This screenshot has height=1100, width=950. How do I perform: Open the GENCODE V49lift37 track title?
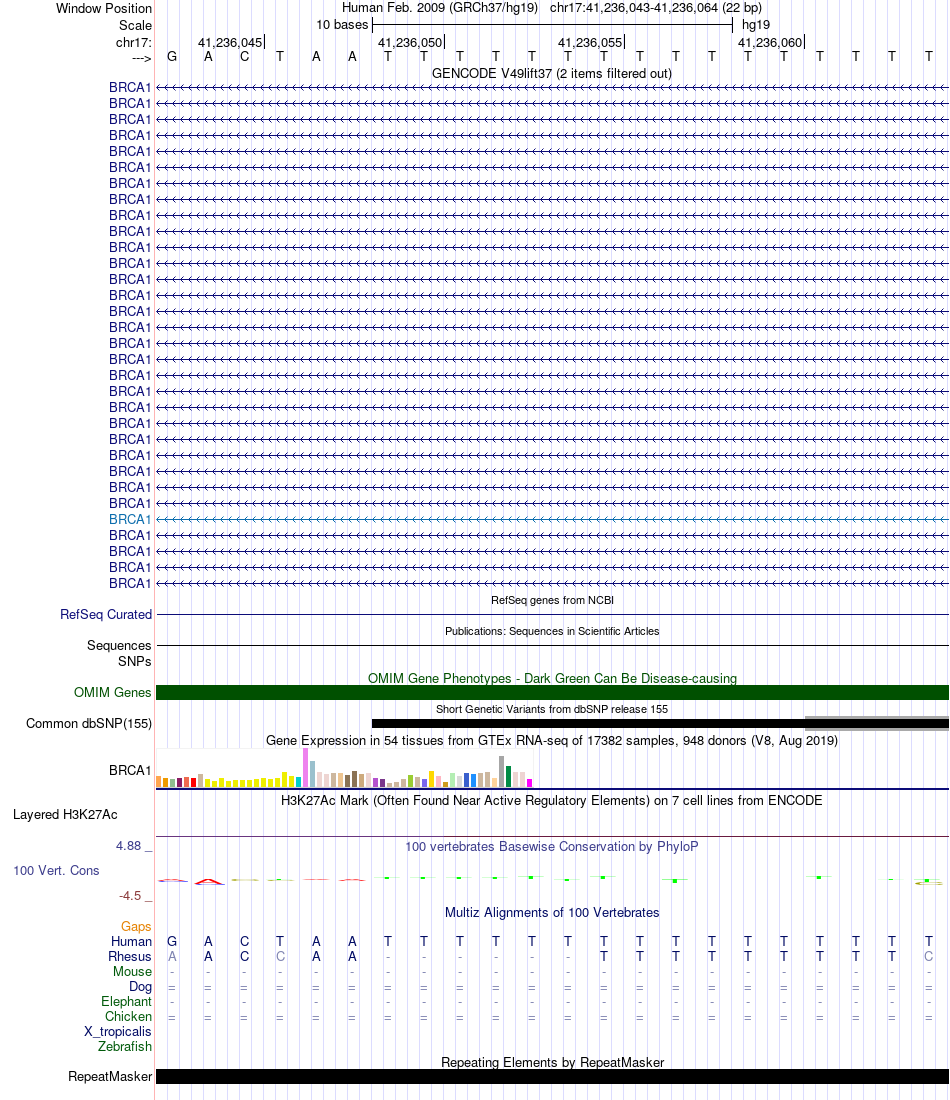pyautogui.click(x=551, y=74)
